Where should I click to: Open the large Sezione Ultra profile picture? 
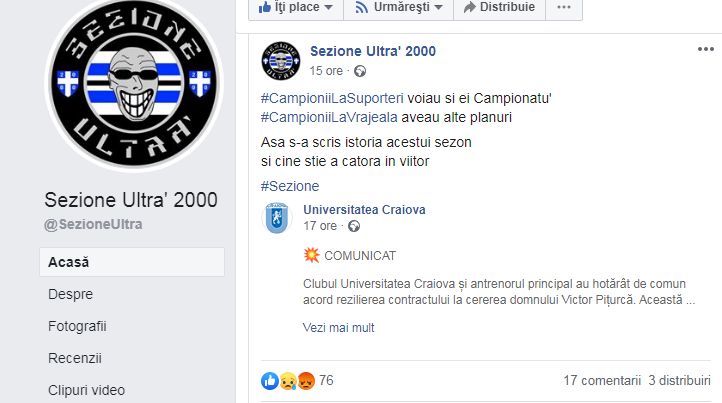pos(134,83)
